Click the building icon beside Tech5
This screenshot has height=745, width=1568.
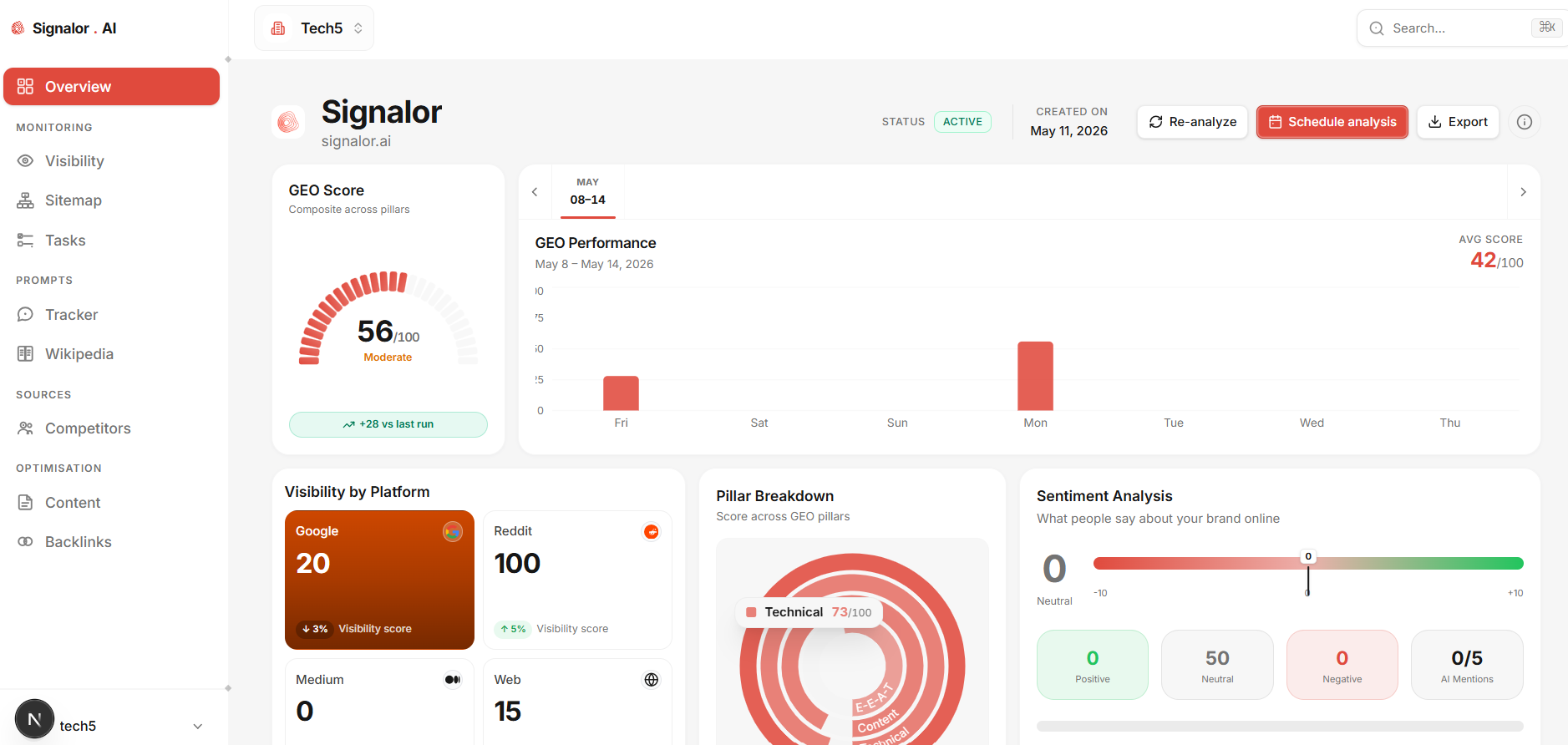click(x=278, y=28)
